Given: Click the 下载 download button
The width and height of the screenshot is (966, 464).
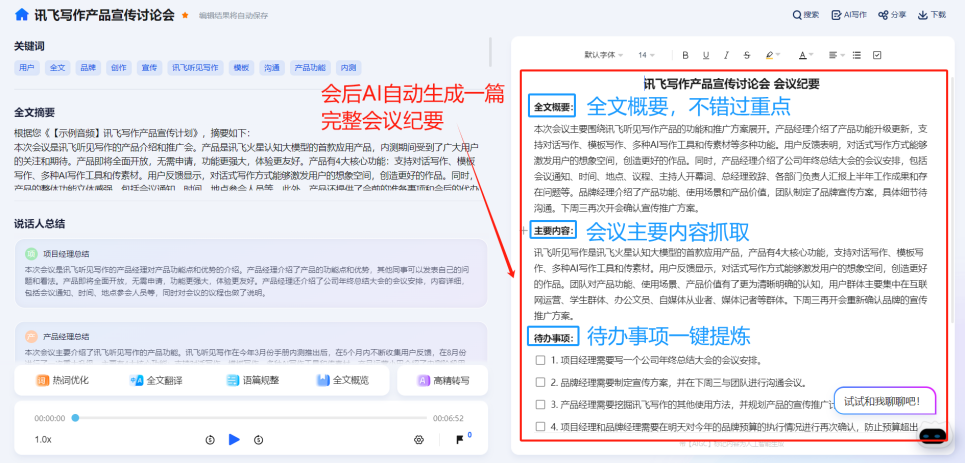Looking at the screenshot, I should pyautogui.click(x=932, y=15).
